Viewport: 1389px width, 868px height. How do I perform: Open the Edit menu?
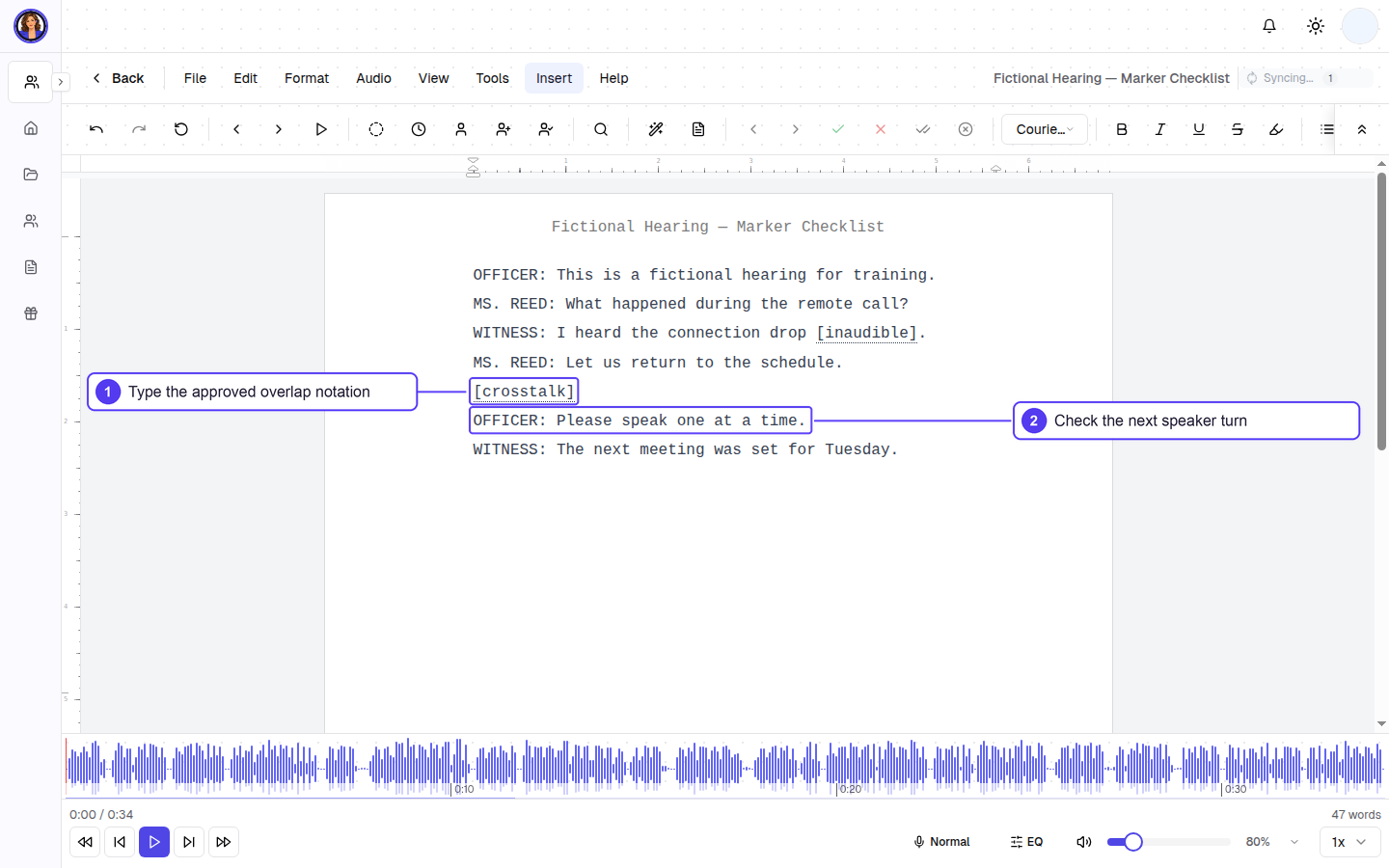tap(245, 78)
